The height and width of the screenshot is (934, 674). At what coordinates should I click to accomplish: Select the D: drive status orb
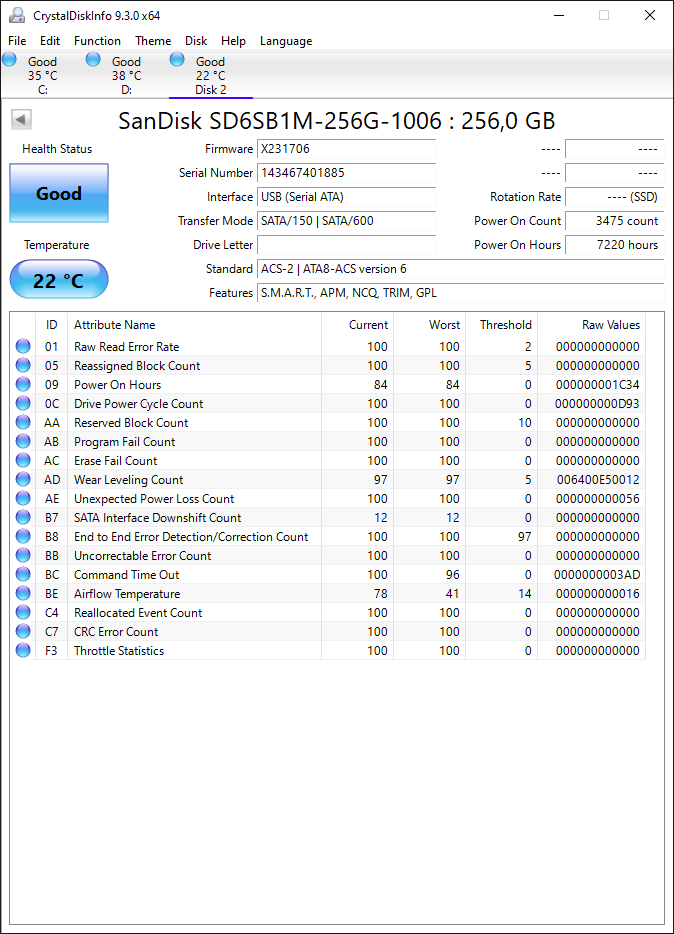(x=93, y=59)
